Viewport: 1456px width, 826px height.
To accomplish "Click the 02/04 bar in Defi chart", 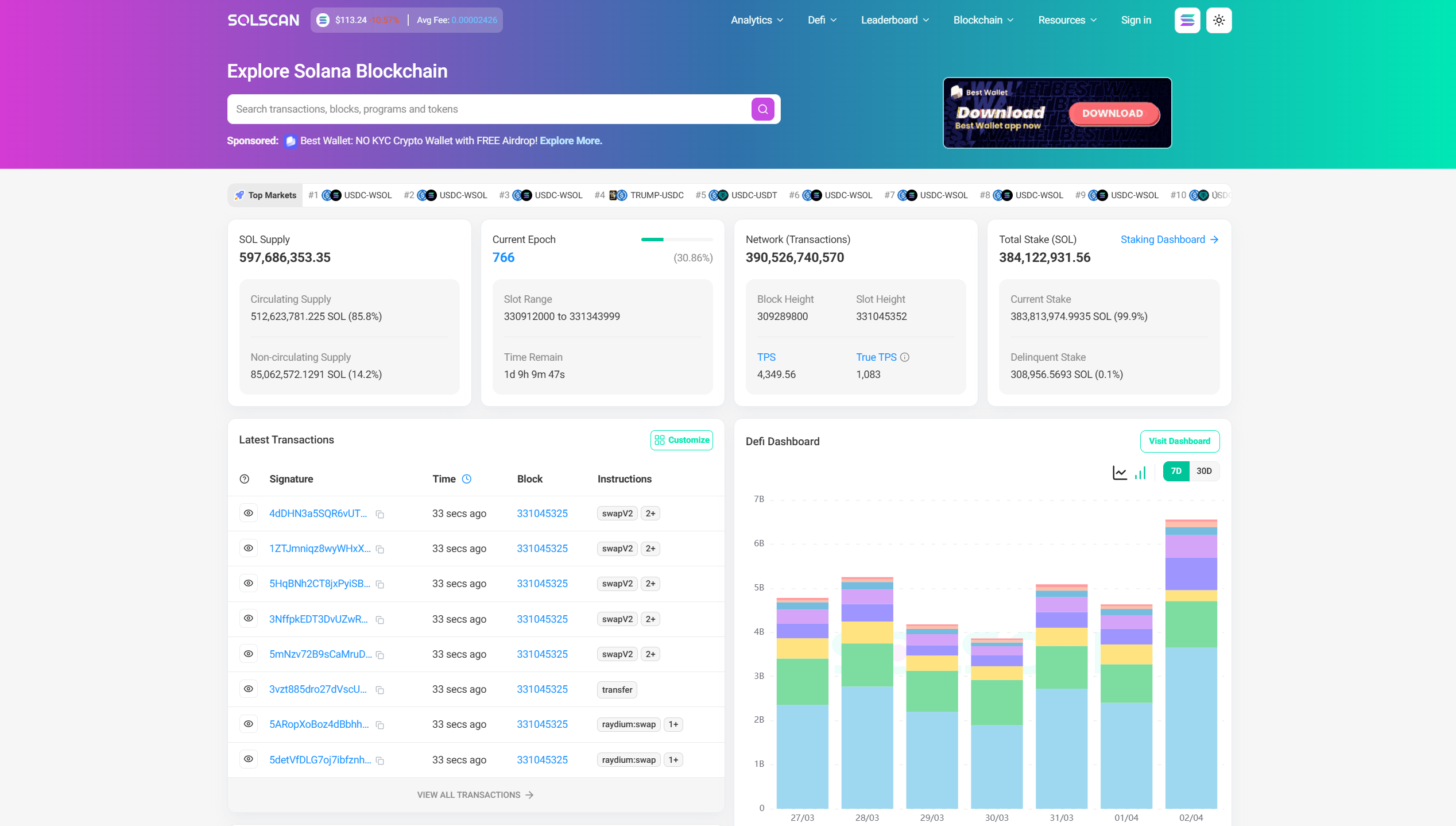I will (x=1191, y=663).
